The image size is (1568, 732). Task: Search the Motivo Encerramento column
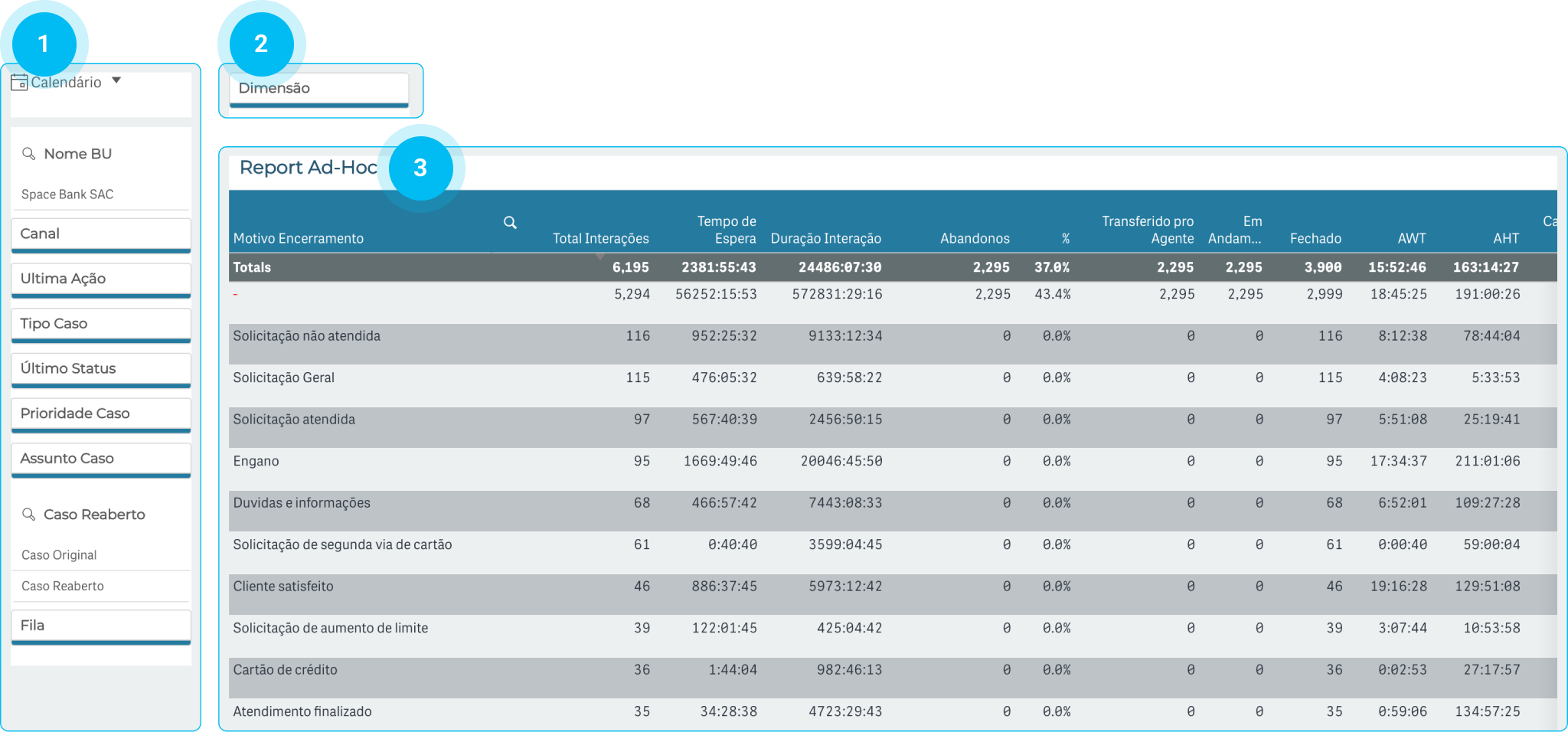(510, 223)
